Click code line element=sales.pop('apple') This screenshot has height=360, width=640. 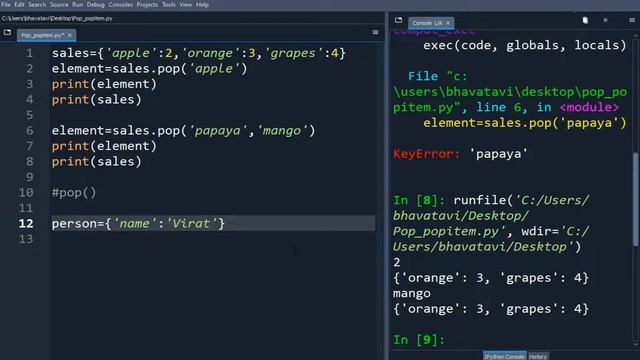[149, 69]
